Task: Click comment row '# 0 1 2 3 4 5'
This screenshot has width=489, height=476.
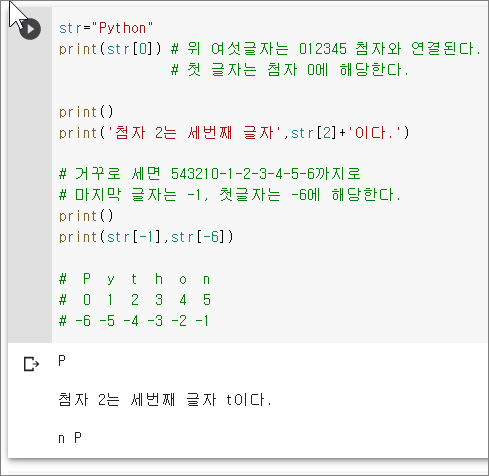Action: coord(135,300)
